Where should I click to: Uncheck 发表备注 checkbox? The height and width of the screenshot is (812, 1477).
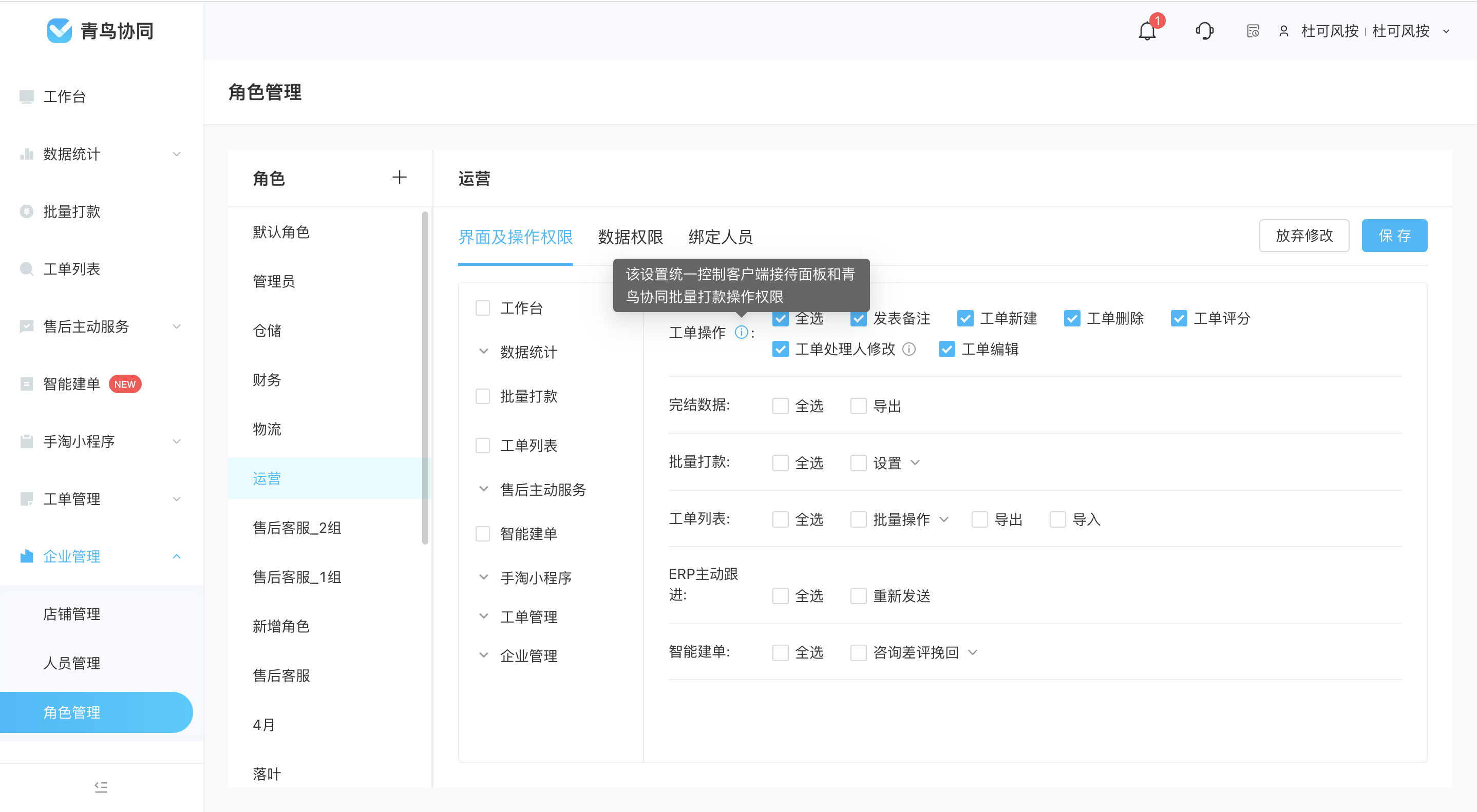[x=858, y=318]
